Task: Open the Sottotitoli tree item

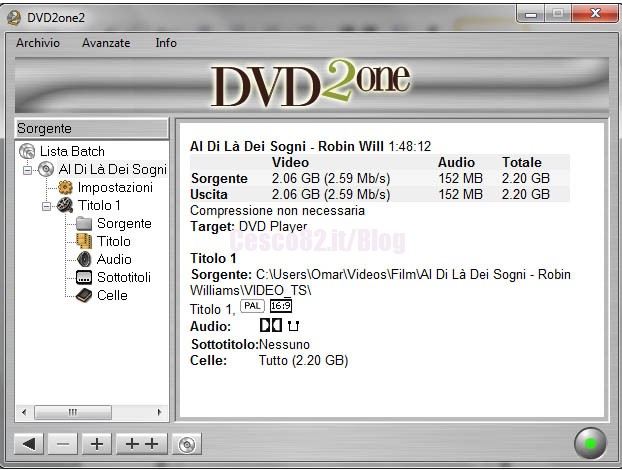Action: click(x=124, y=277)
